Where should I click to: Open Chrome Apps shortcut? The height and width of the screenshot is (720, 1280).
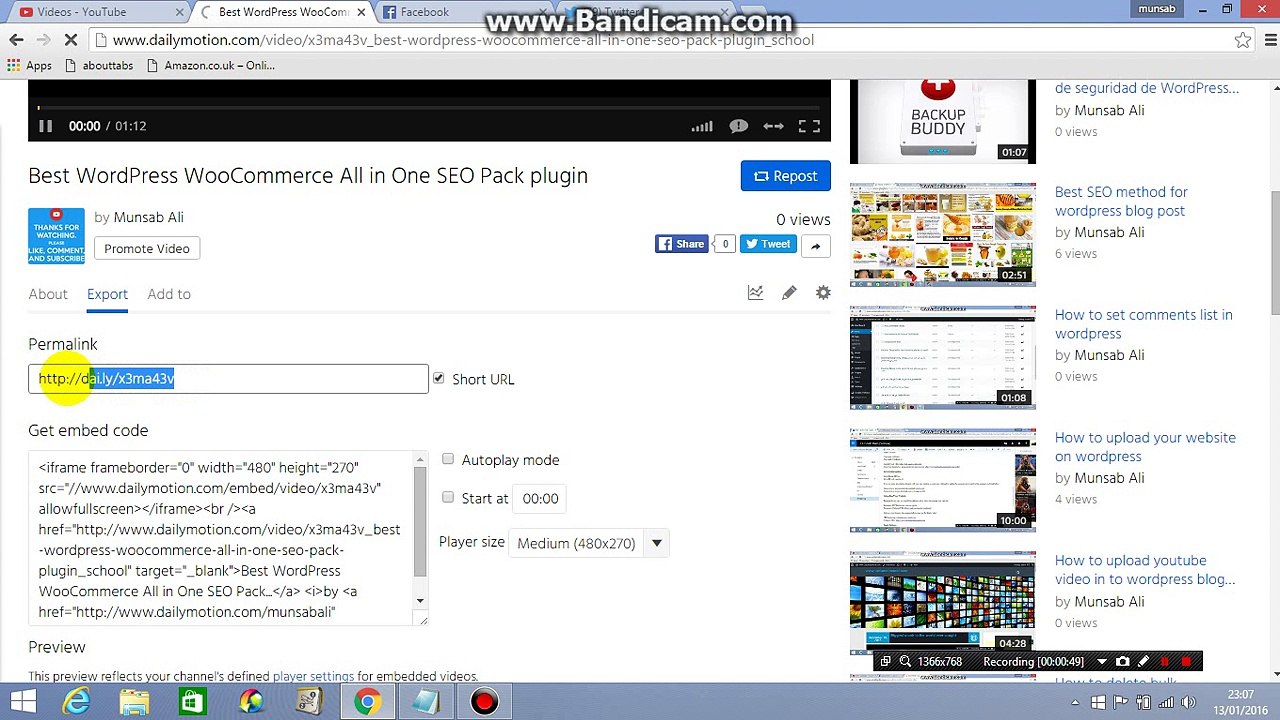pos(29,65)
